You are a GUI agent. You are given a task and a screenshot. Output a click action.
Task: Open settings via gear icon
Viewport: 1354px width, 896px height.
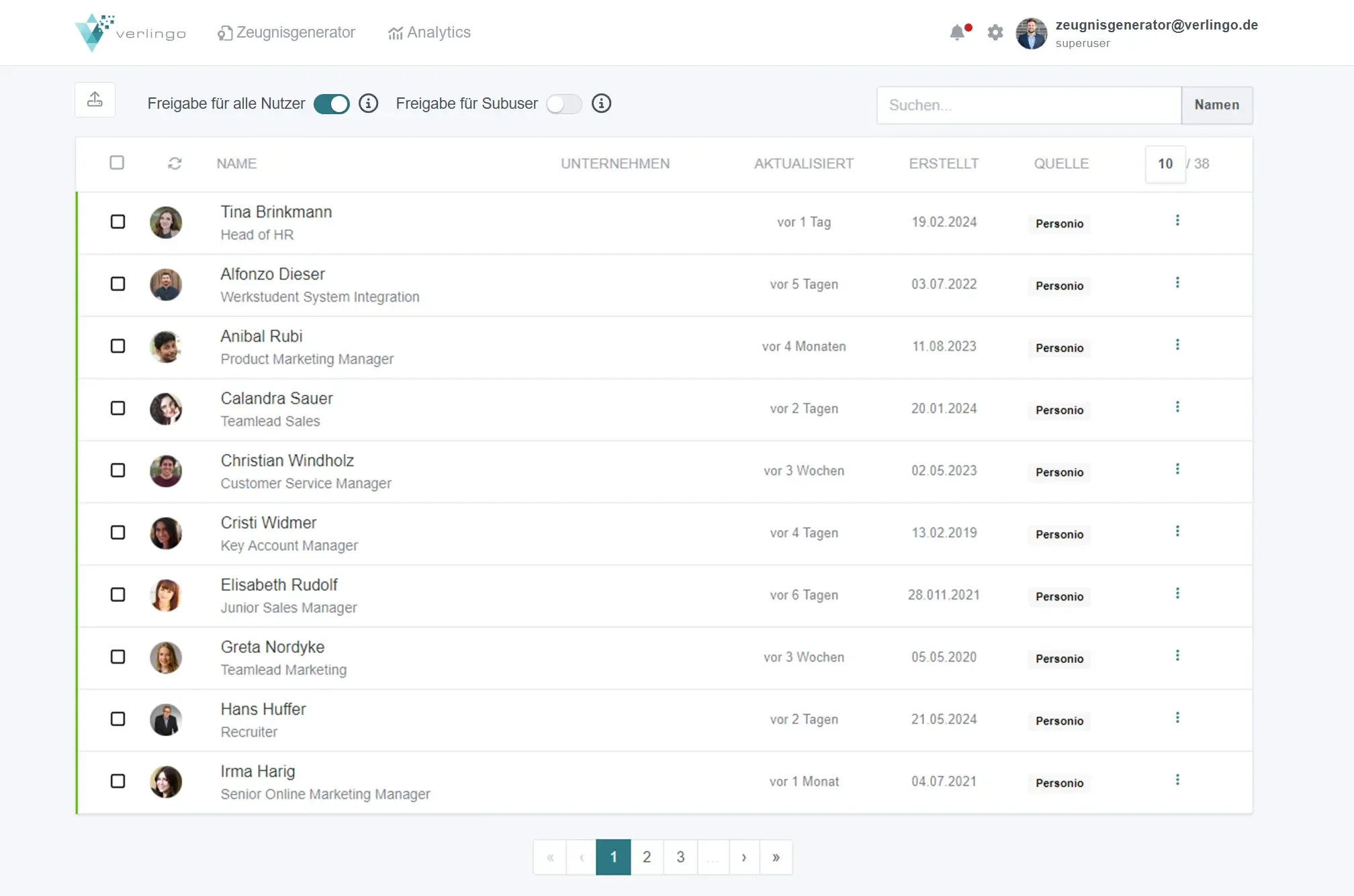click(995, 32)
